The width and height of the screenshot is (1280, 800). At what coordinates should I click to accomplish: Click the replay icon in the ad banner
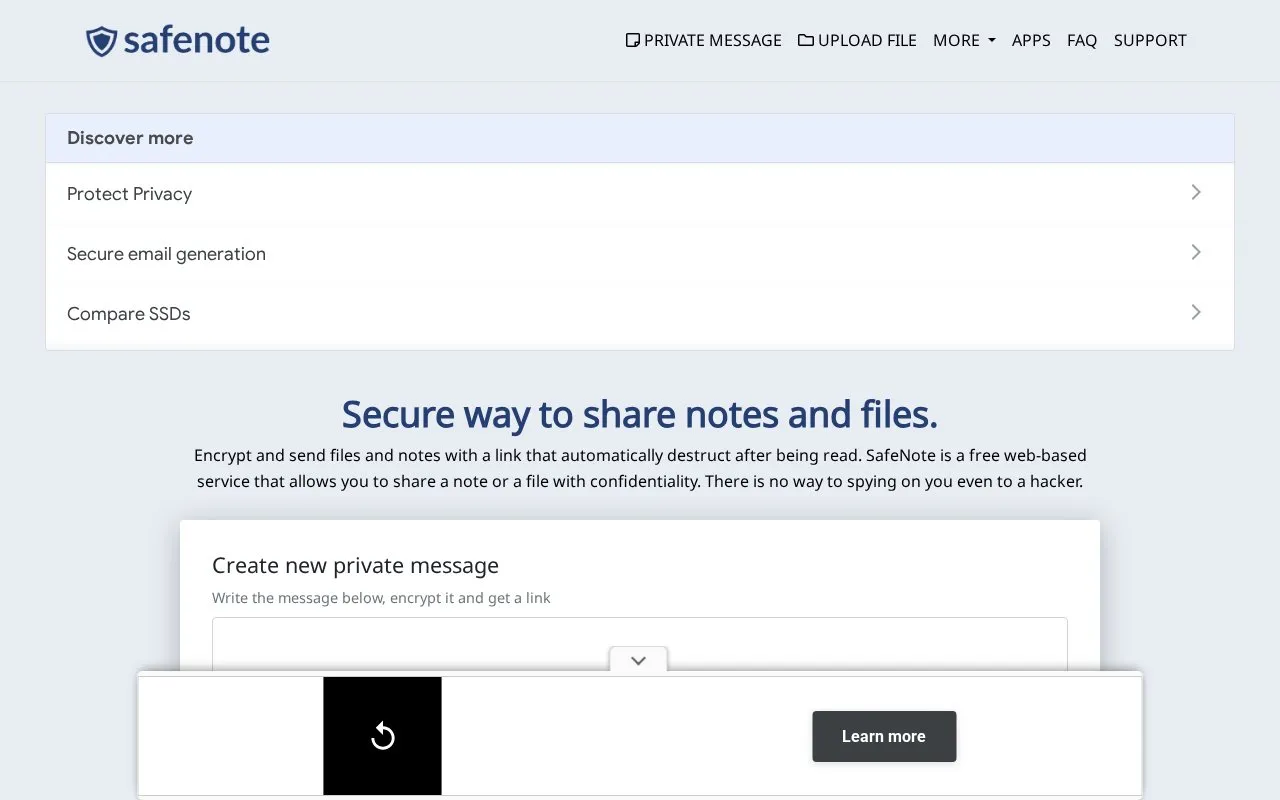[x=383, y=737]
